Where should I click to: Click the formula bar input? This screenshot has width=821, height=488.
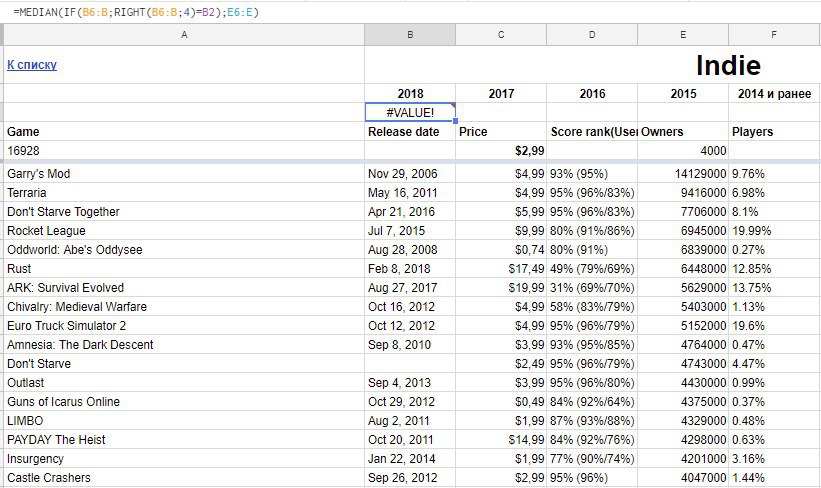pos(410,12)
